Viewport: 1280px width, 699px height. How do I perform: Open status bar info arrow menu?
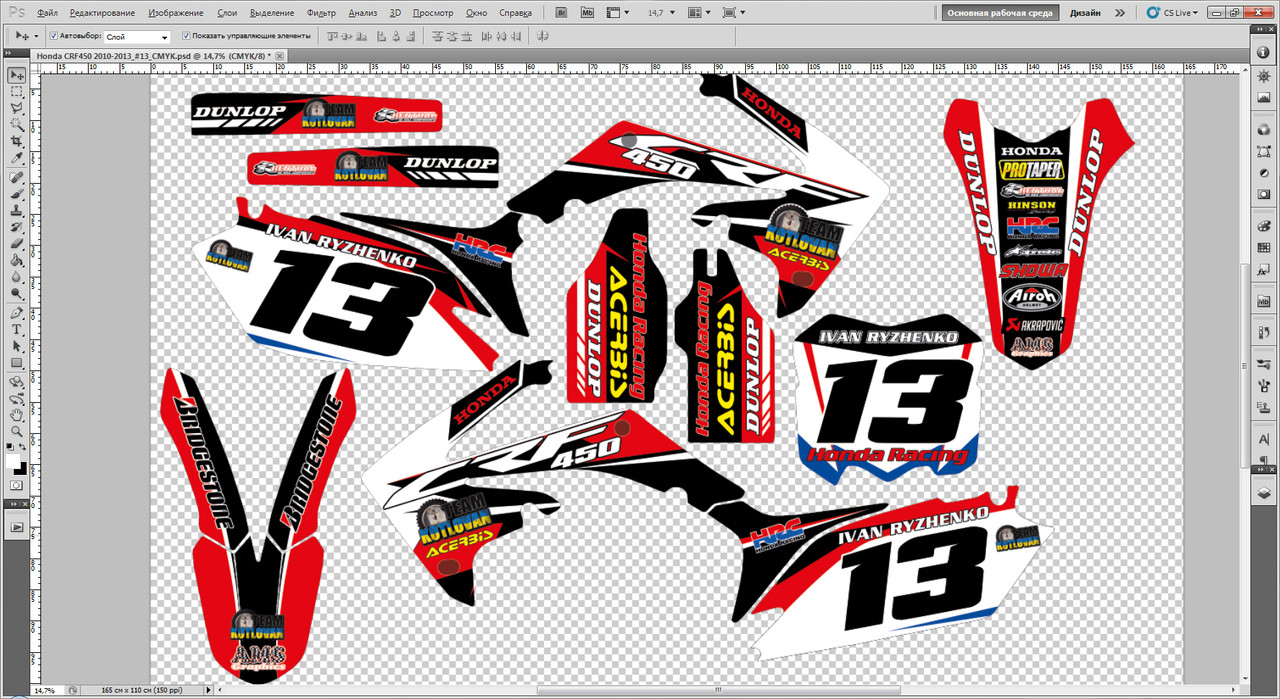coord(208,690)
